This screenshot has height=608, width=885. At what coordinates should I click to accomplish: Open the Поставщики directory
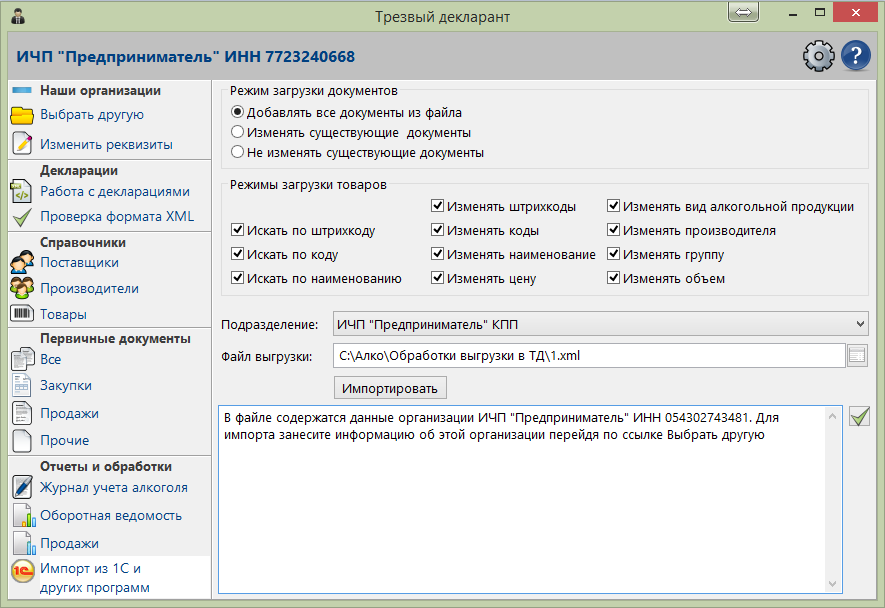[79, 263]
